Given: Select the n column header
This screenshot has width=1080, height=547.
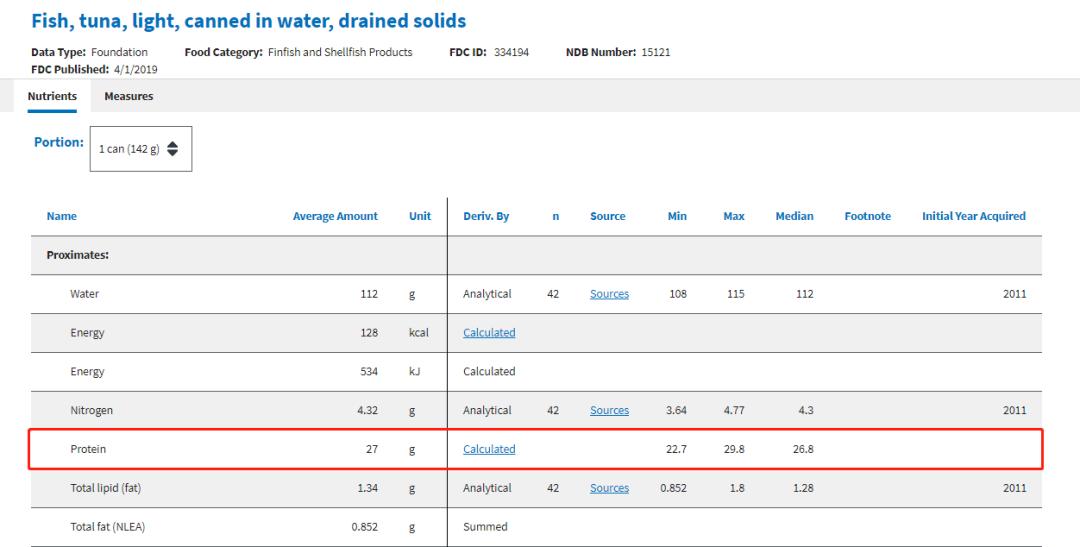Looking at the screenshot, I should click(x=555, y=216).
